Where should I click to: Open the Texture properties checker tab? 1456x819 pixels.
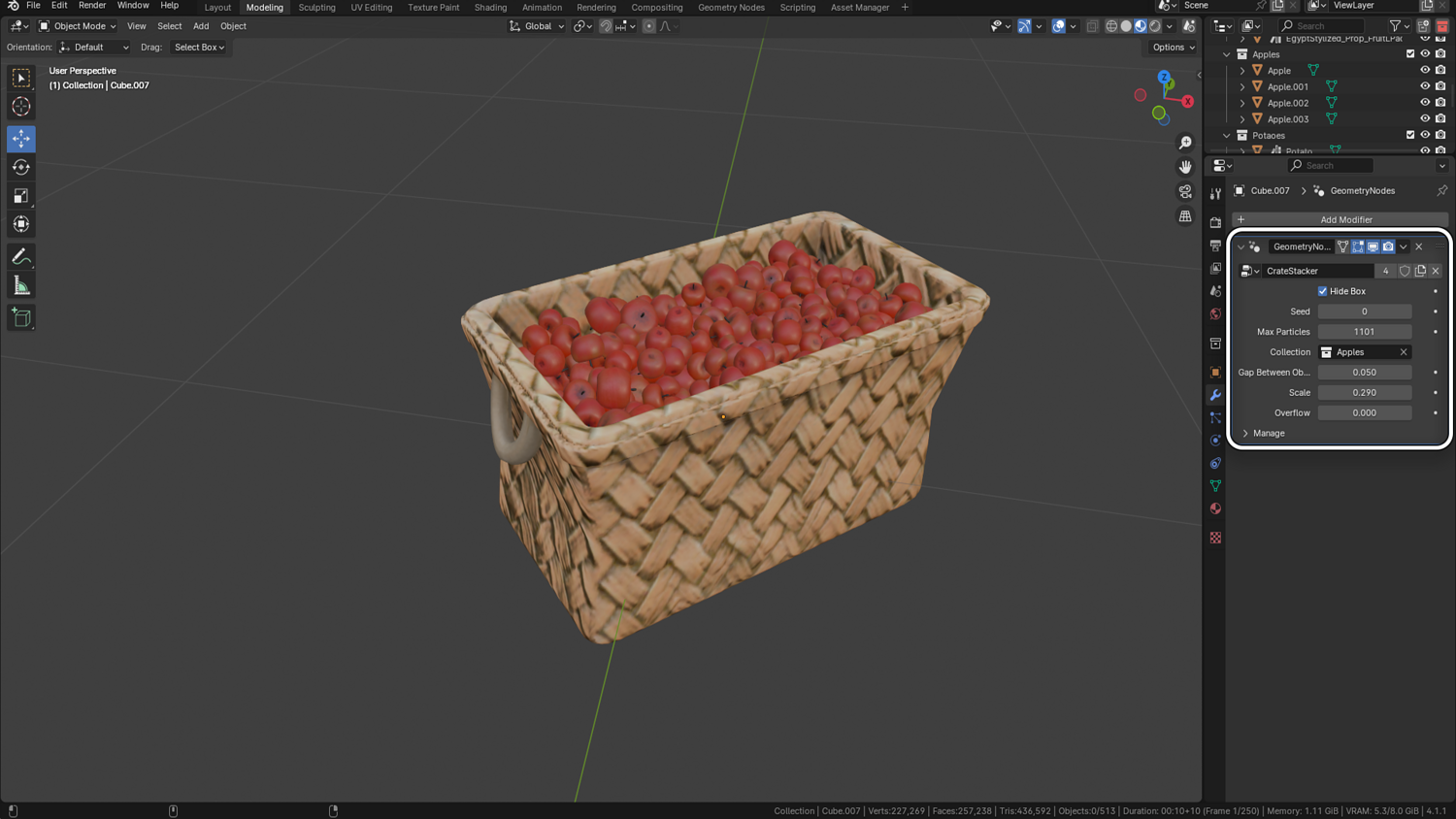point(1215,538)
